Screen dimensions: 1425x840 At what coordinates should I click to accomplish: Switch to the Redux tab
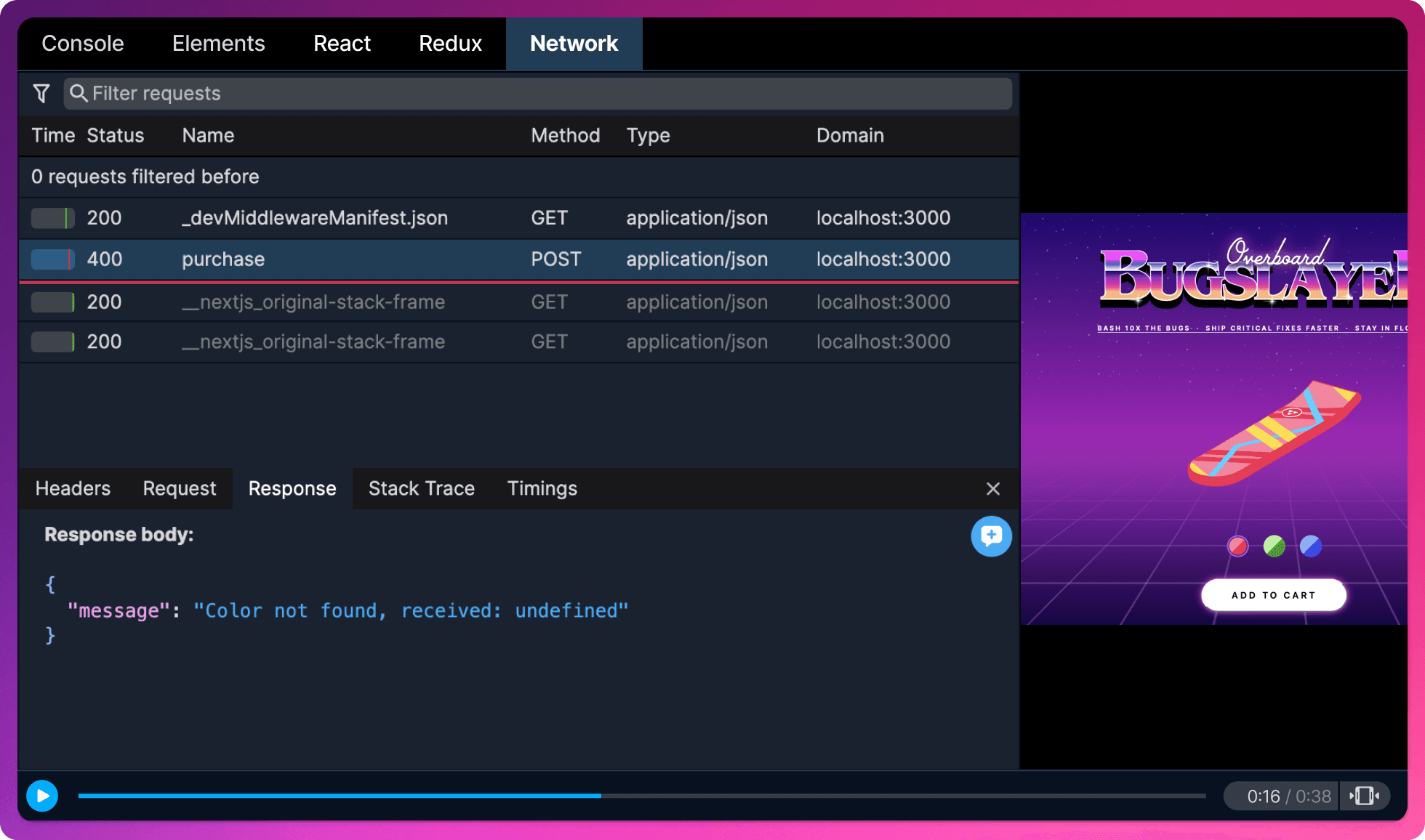pyautogui.click(x=450, y=43)
